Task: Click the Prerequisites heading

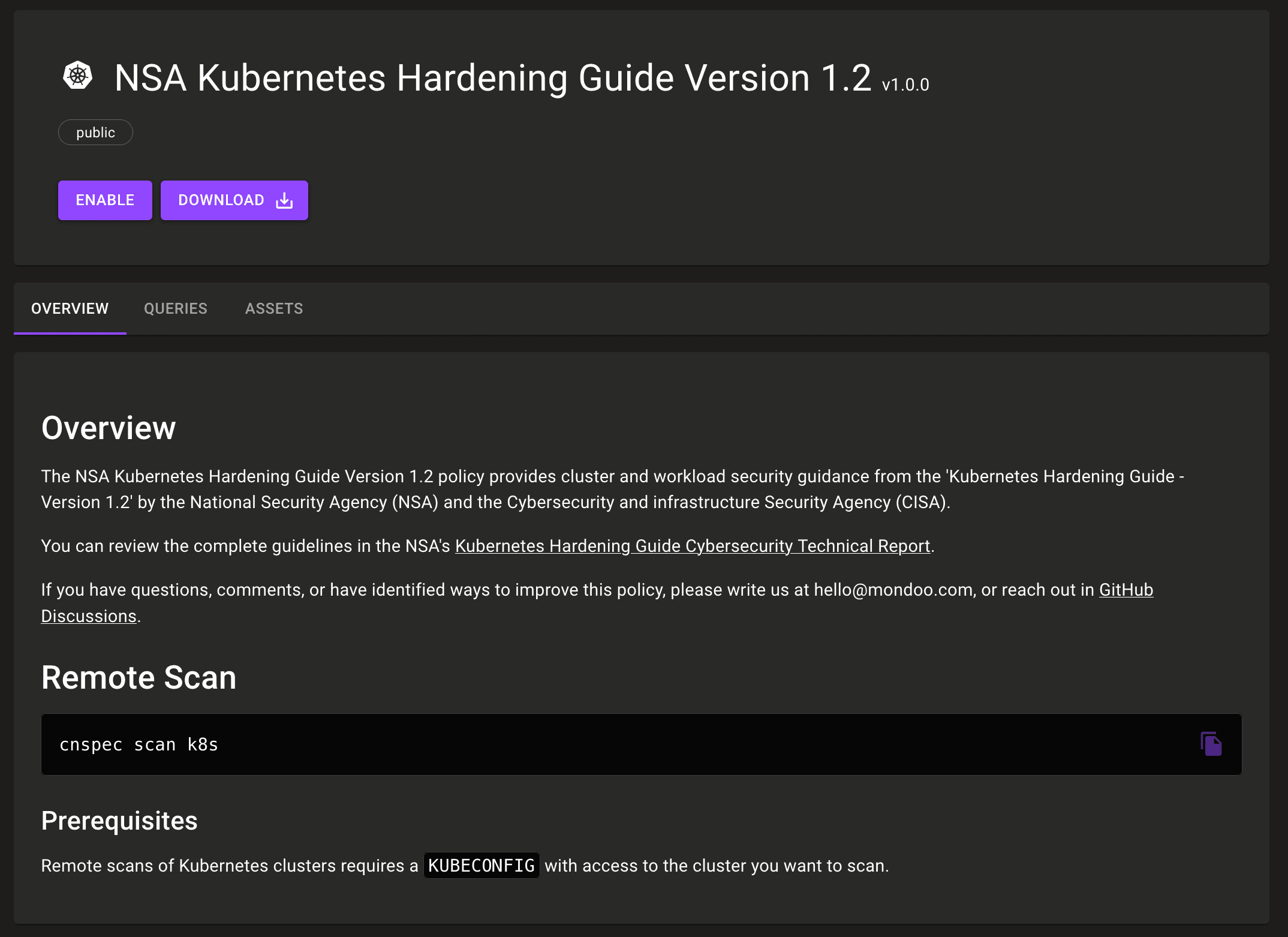Action: [x=119, y=821]
